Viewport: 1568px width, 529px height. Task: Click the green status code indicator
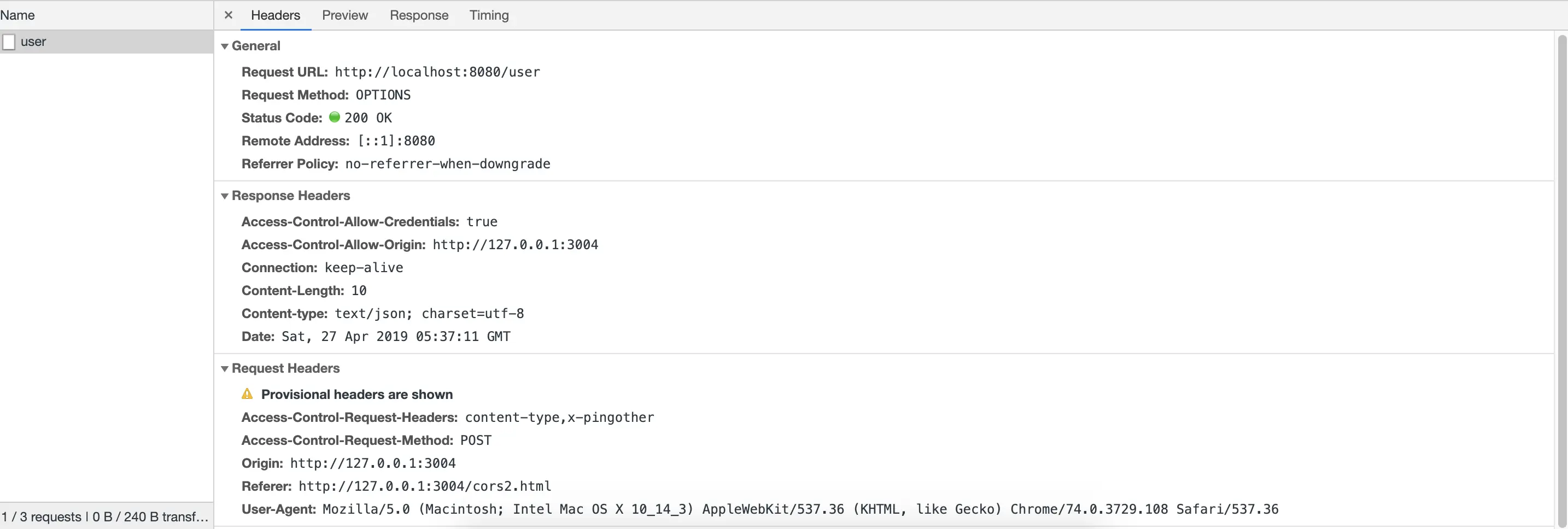(x=334, y=117)
